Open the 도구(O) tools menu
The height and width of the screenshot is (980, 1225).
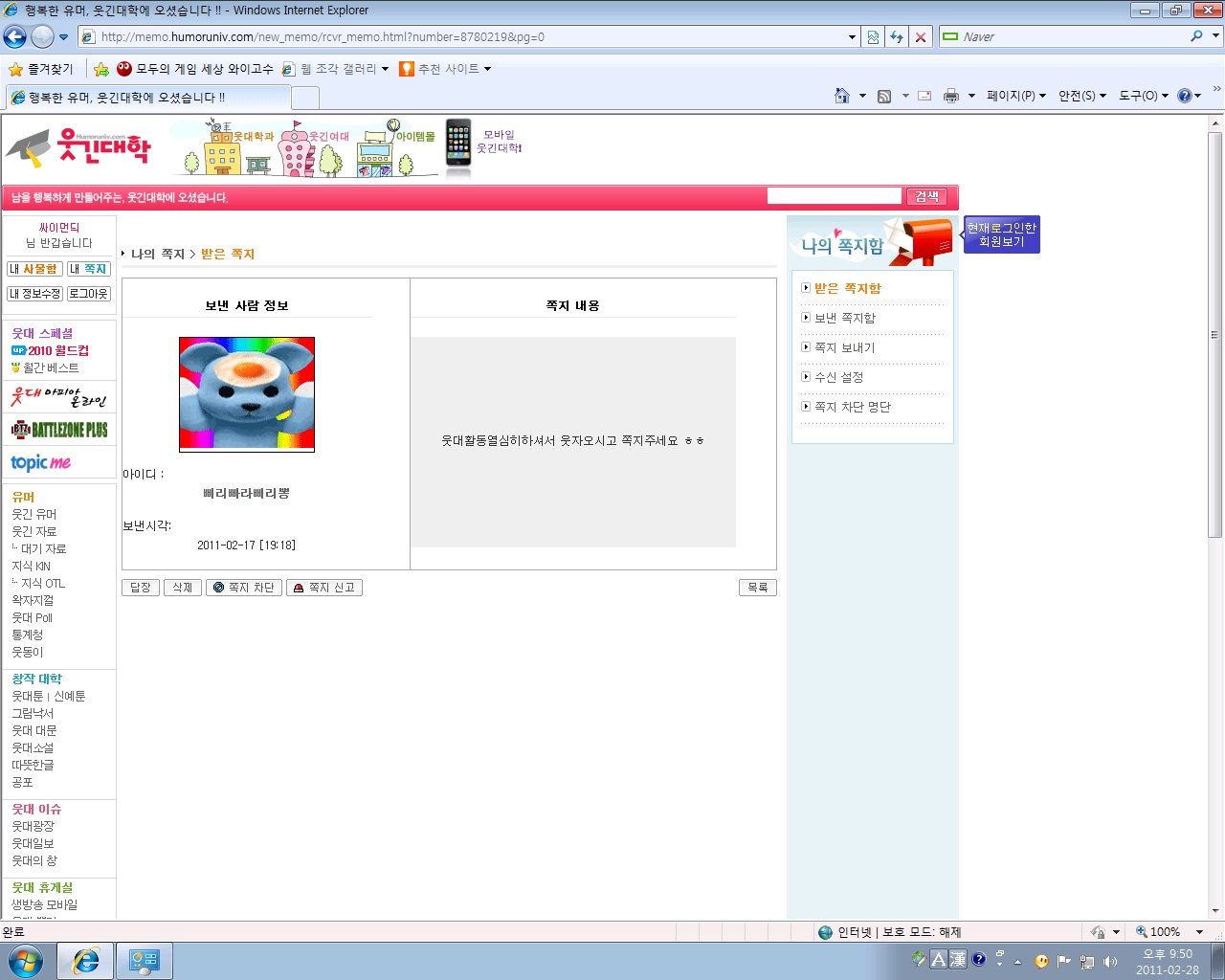(x=1144, y=96)
